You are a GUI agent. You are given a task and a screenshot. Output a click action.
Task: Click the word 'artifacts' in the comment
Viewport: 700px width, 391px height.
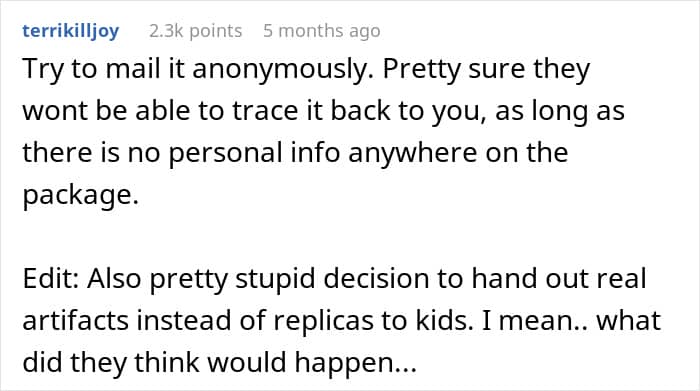coord(75,320)
